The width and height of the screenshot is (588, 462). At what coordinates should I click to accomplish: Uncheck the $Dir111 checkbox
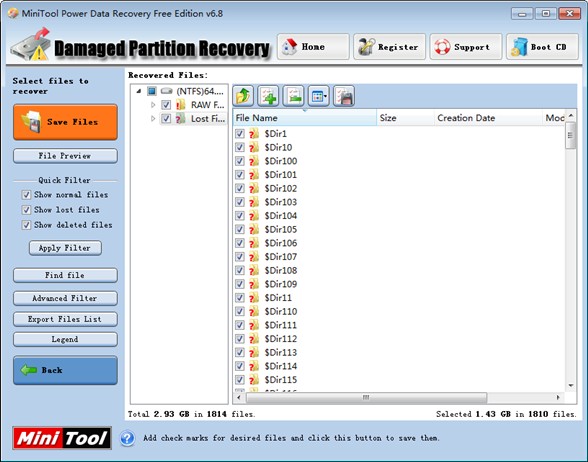(240, 325)
